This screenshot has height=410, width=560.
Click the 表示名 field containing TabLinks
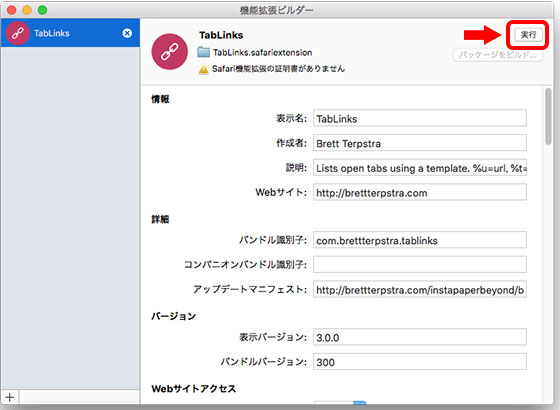pyautogui.click(x=420, y=118)
